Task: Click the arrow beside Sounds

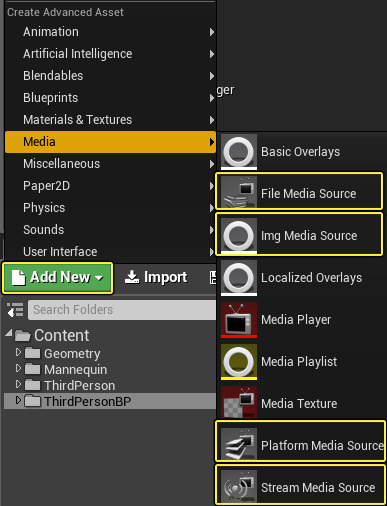Action: tap(212, 230)
